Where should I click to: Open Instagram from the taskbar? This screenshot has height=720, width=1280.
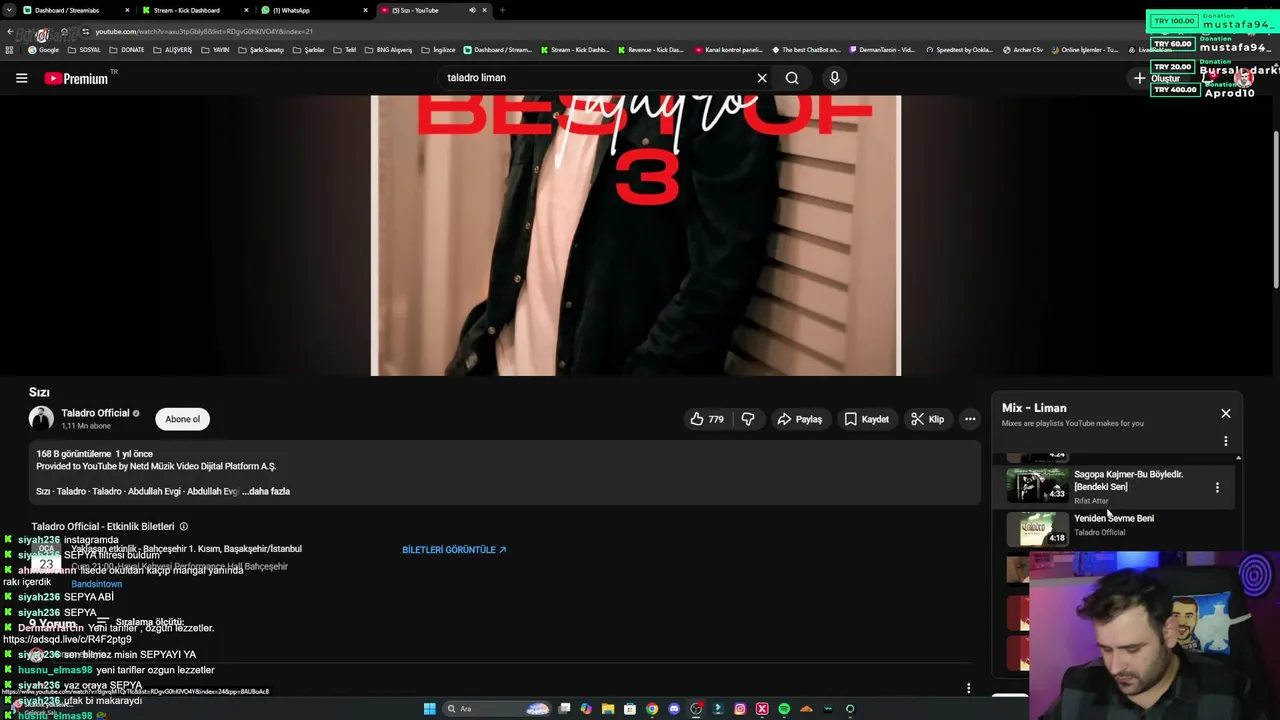(x=740, y=709)
